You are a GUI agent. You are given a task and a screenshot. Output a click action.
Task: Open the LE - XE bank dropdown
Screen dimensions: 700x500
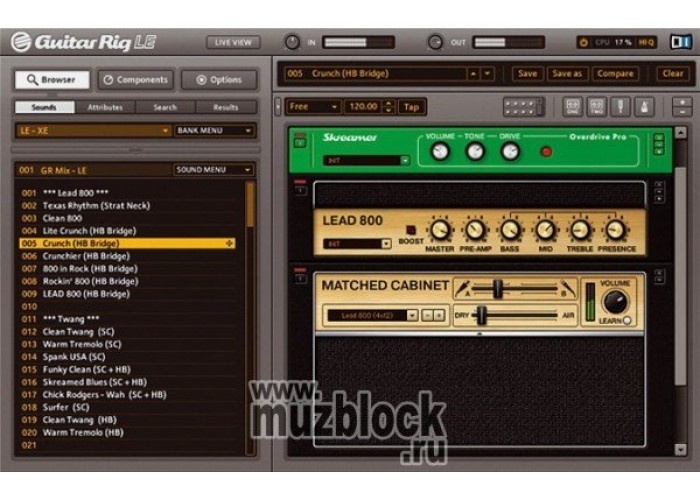coord(94,130)
